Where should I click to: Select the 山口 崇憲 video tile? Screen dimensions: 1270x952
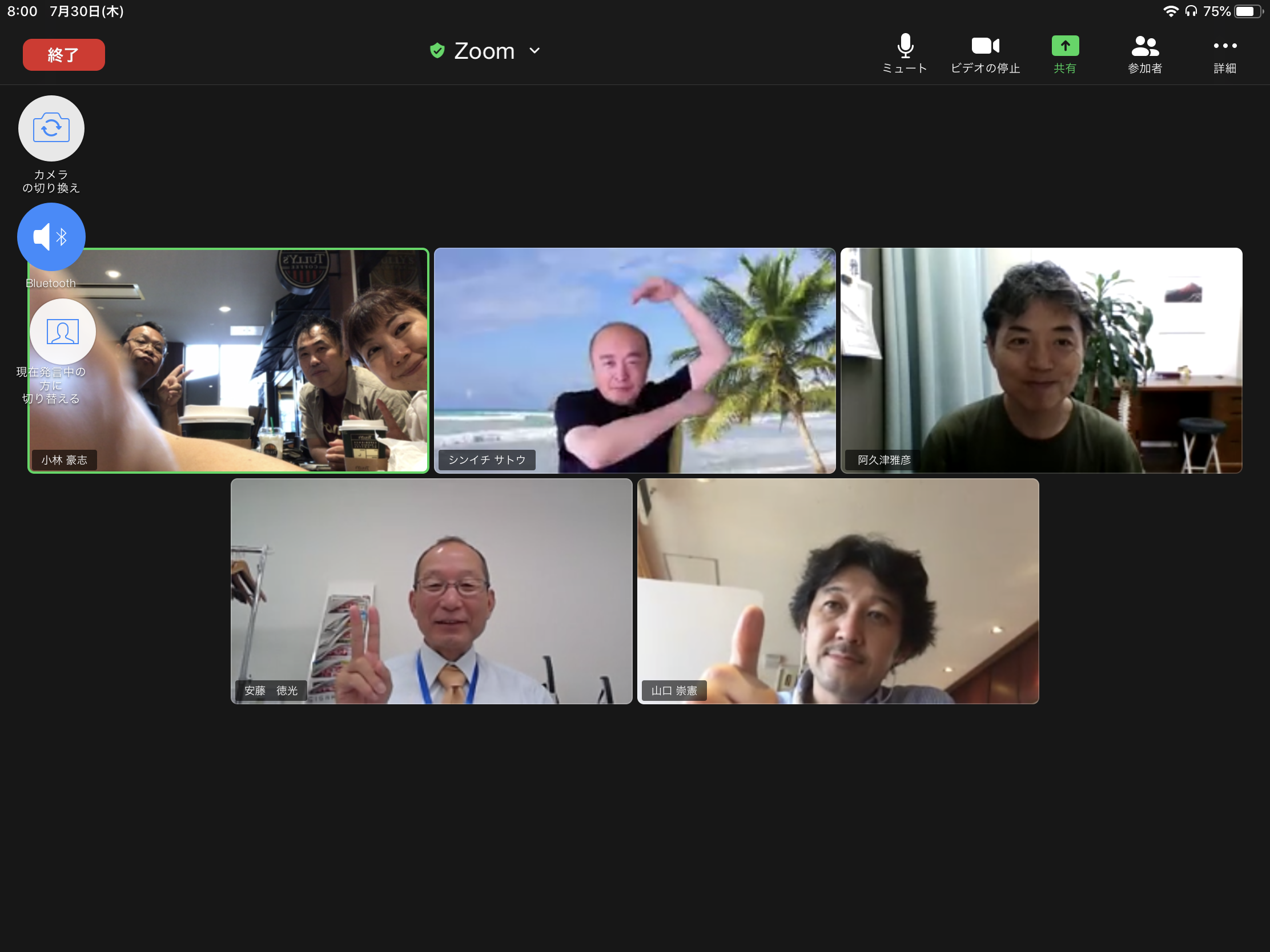(x=838, y=591)
